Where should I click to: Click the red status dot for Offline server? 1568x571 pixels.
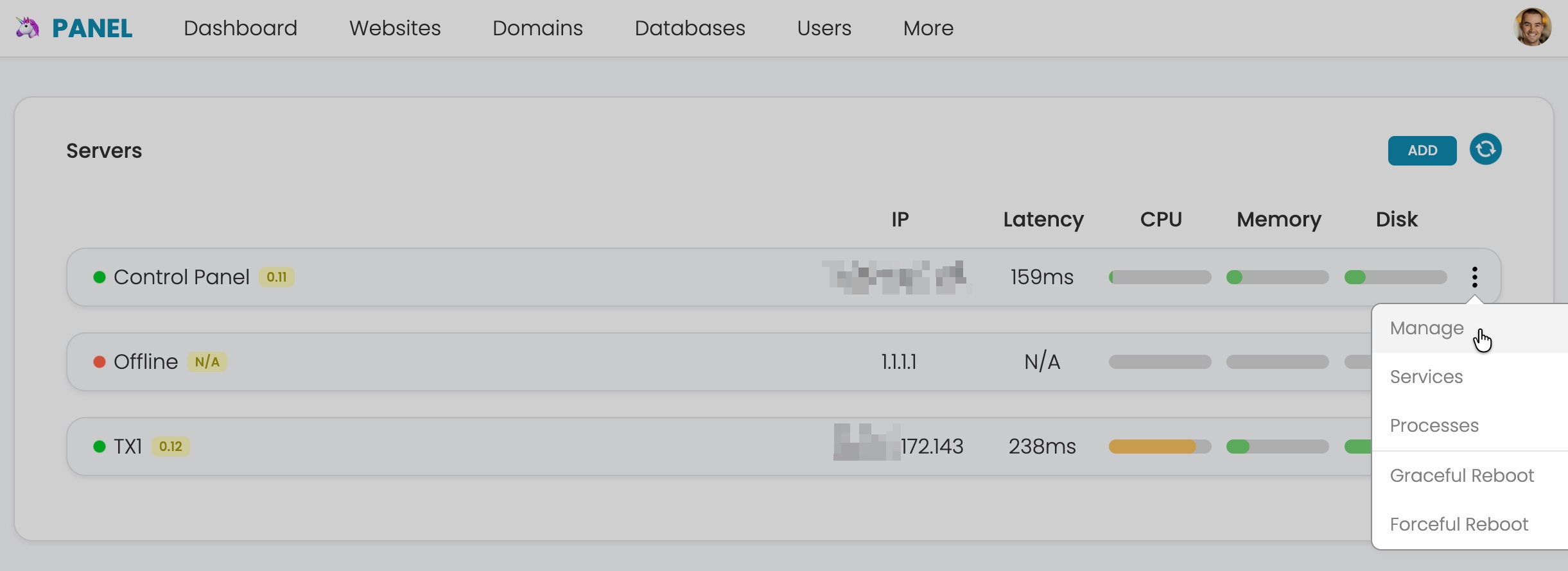click(100, 362)
